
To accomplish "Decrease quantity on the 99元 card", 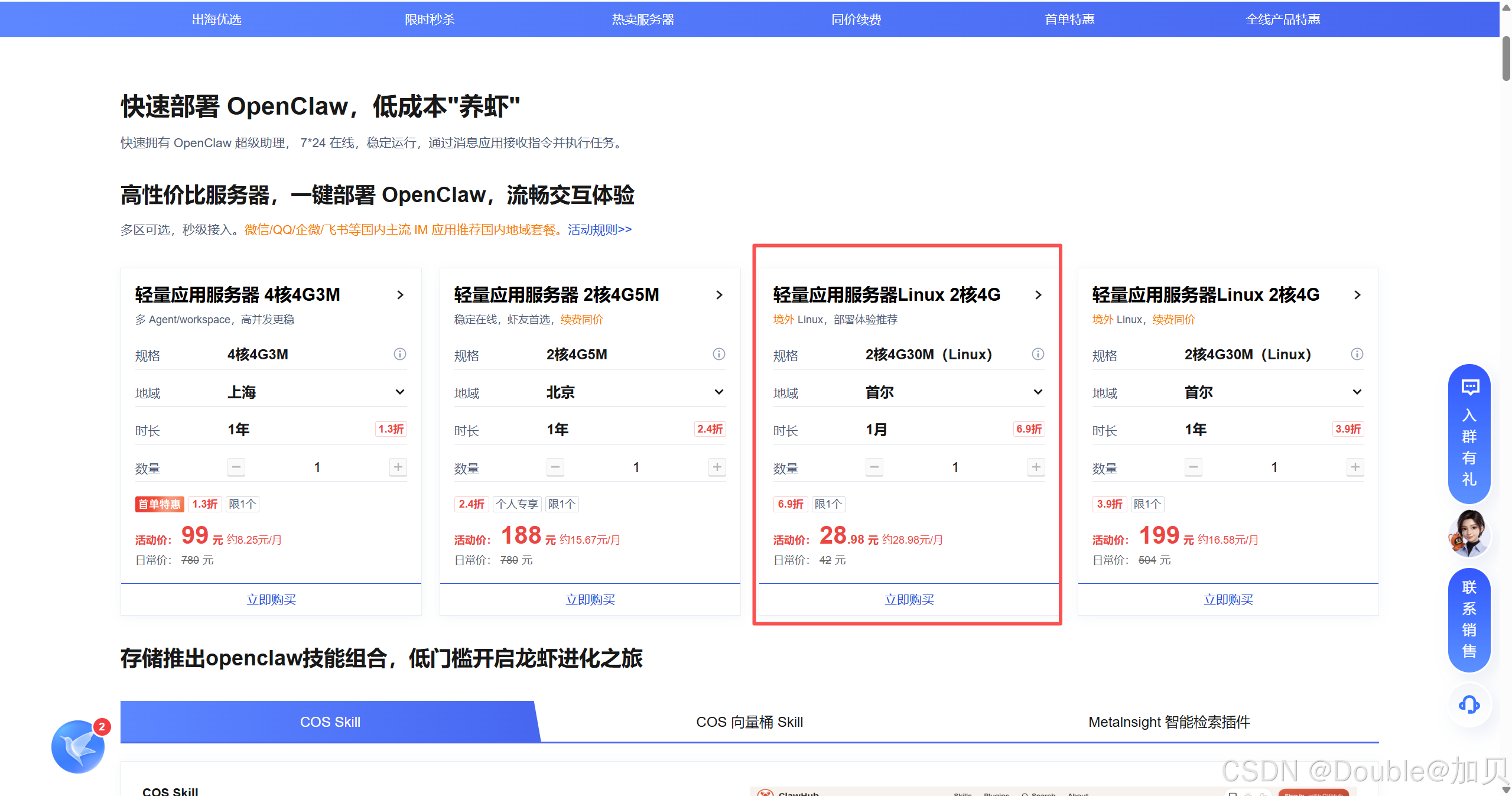I will (236, 467).
